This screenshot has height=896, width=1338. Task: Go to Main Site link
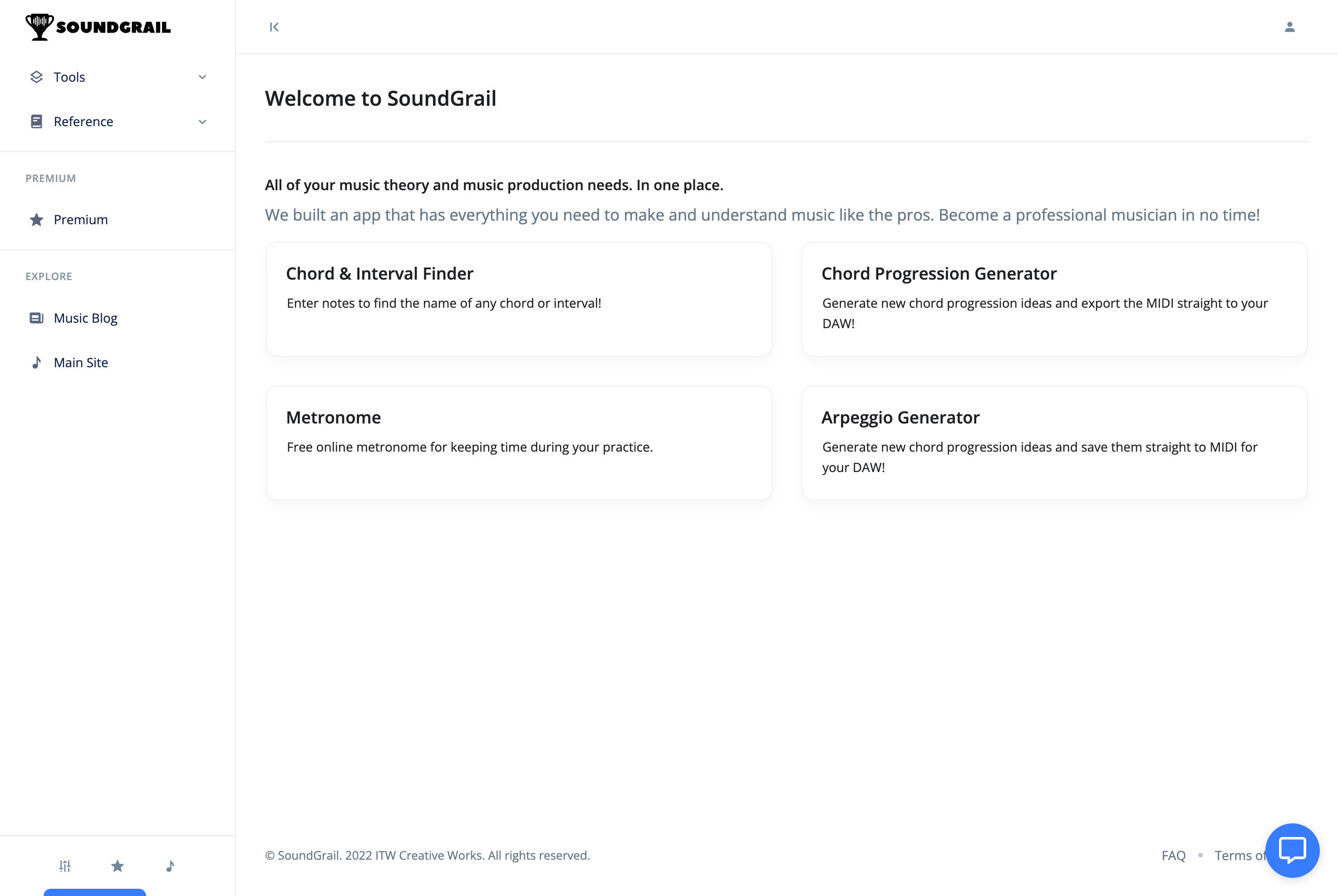[118, 363]
